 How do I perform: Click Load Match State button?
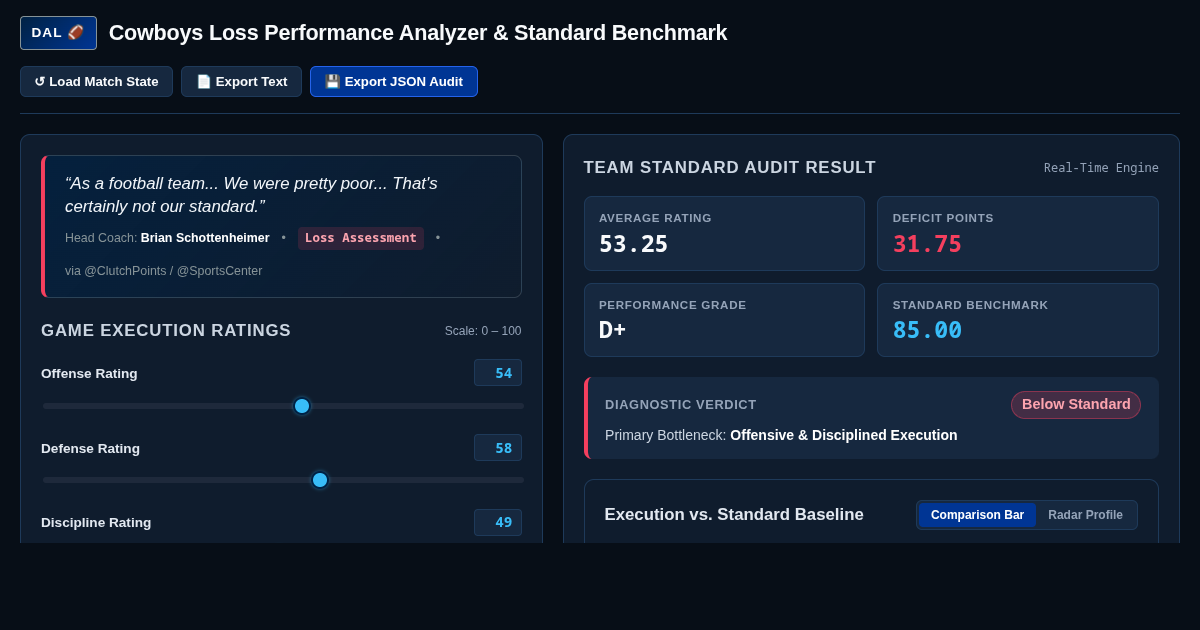(x=96, y=82)
